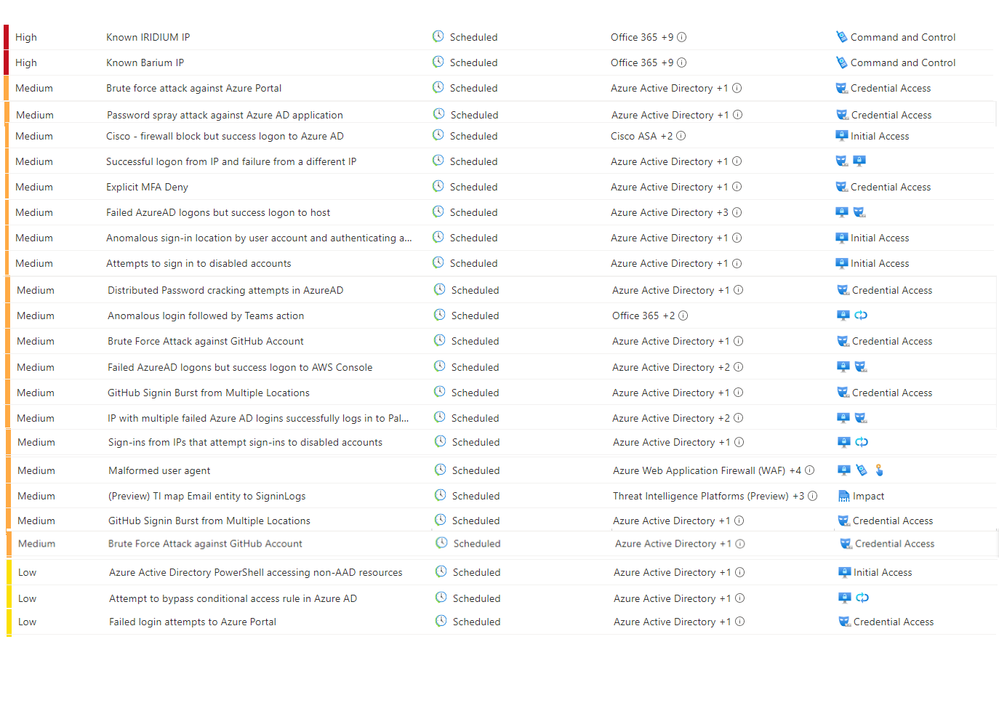Click the Initial Access icon in the Cisco firewall block row
999x727 pixels.
(x=842, y=136)
